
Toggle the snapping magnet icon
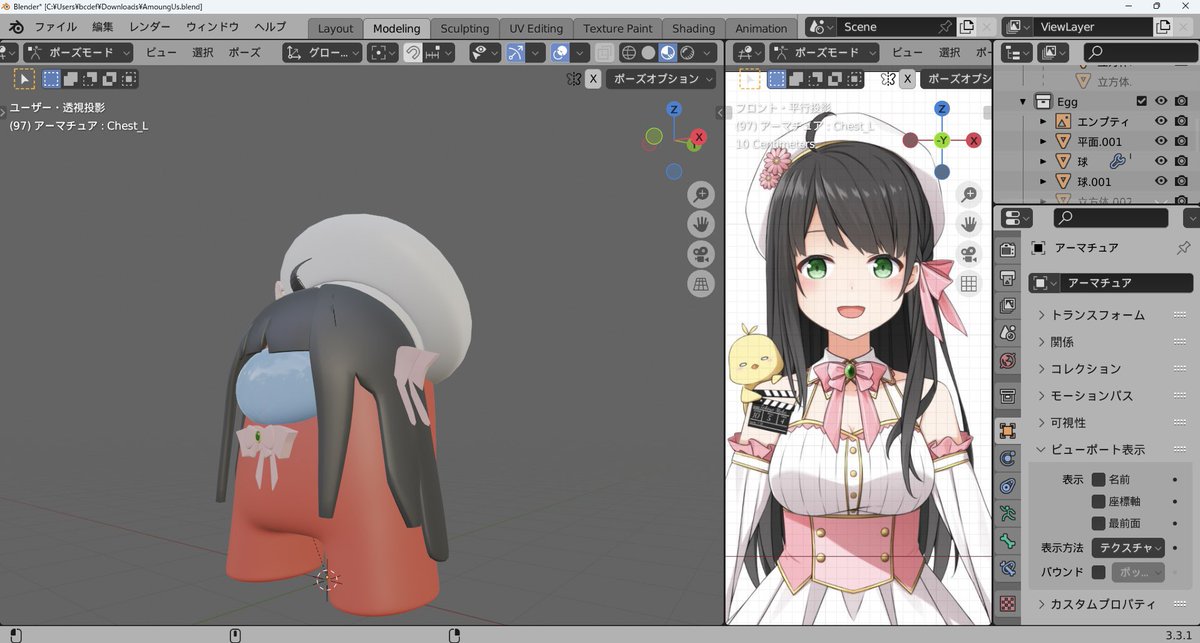412,53
